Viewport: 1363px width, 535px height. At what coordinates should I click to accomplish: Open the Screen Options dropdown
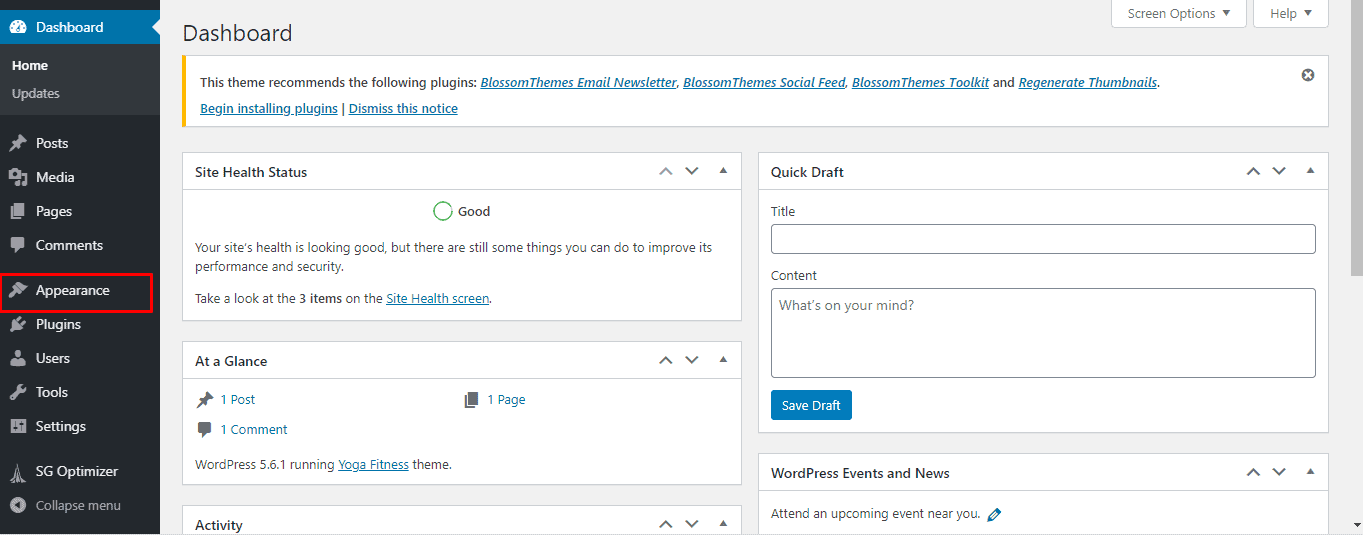pos(1179,13)
